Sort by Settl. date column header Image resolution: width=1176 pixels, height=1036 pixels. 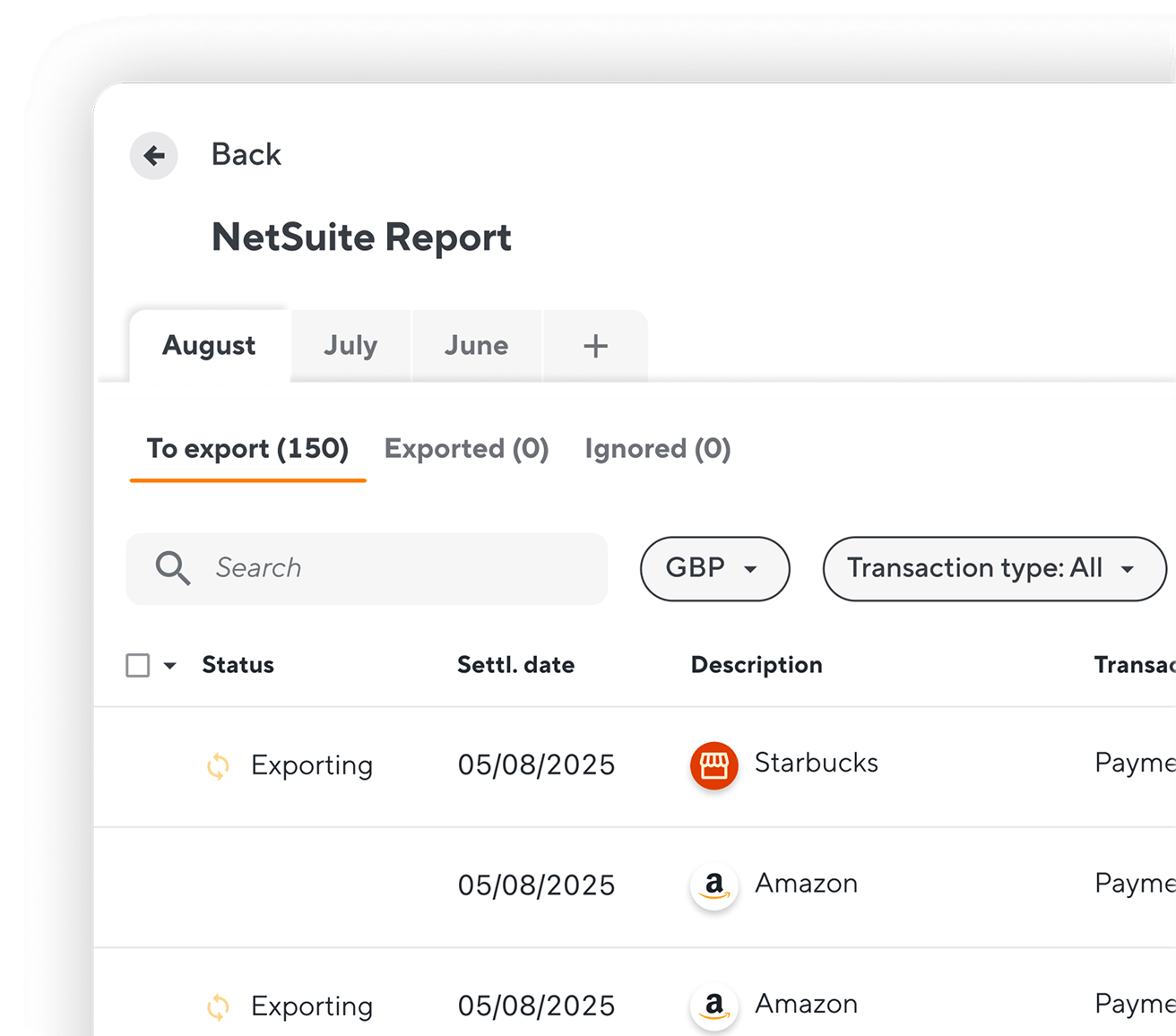pyautogui.click(x=515, y=665)
